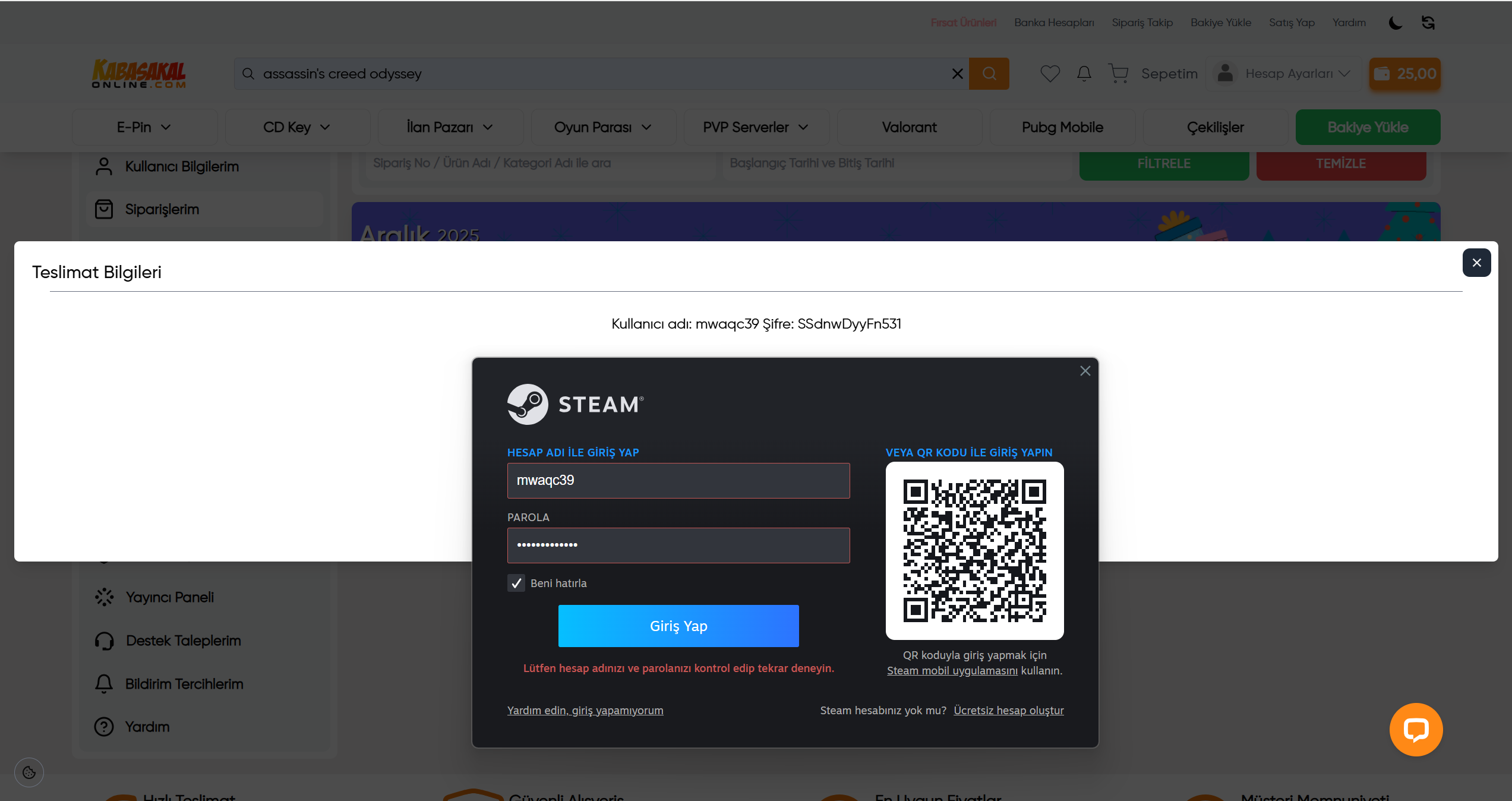Open Sipariş Takip link
Image resolution: width=1512 pixels, height=801 pixels.
coord(1142,23)
